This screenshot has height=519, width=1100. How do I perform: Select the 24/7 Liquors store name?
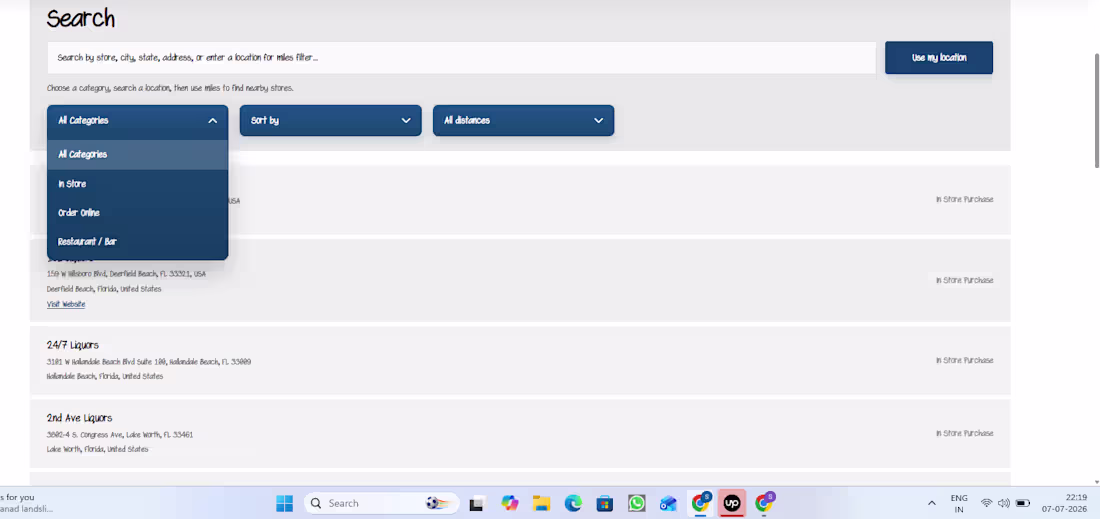[x=73, y=345]
